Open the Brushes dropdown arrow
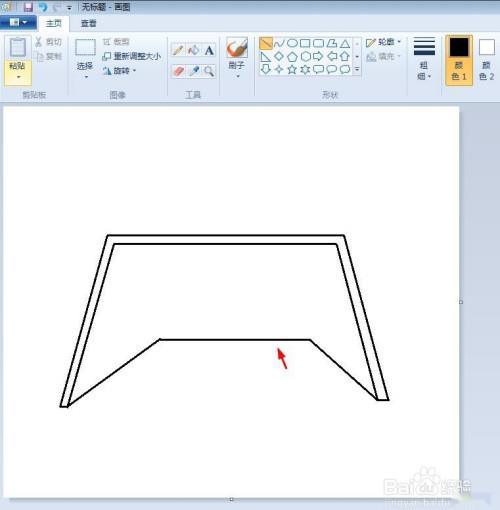Viewport: 500px width, 510px height. 238,77
